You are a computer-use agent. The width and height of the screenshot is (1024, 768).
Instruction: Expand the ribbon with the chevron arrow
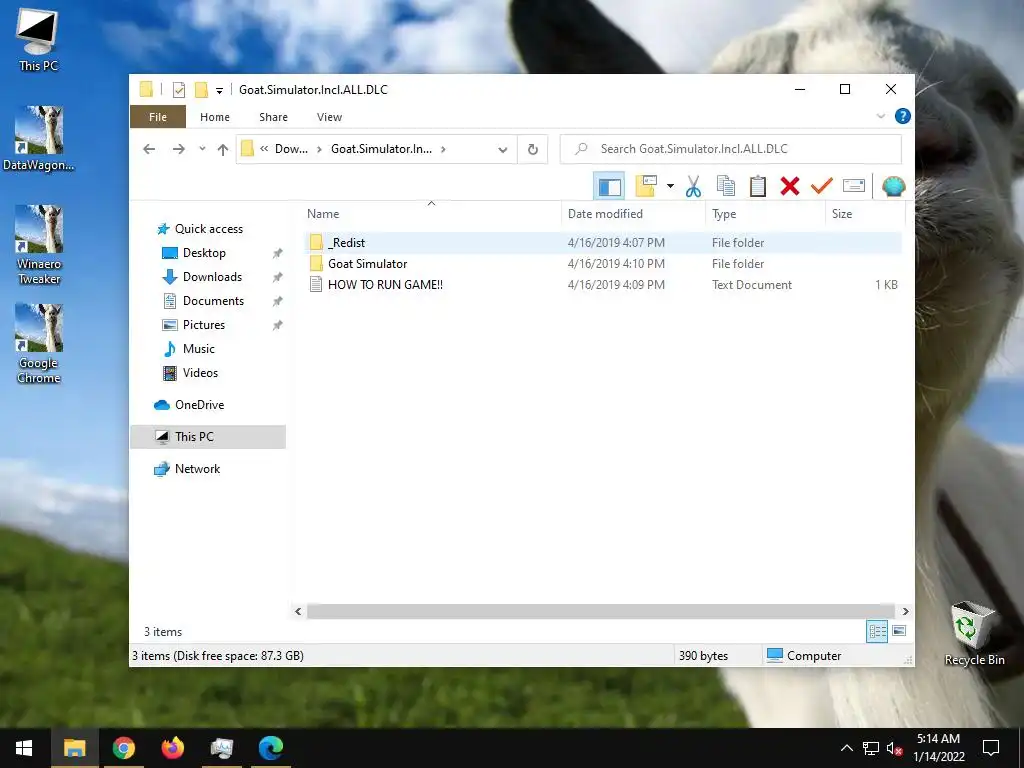point(880,116)
